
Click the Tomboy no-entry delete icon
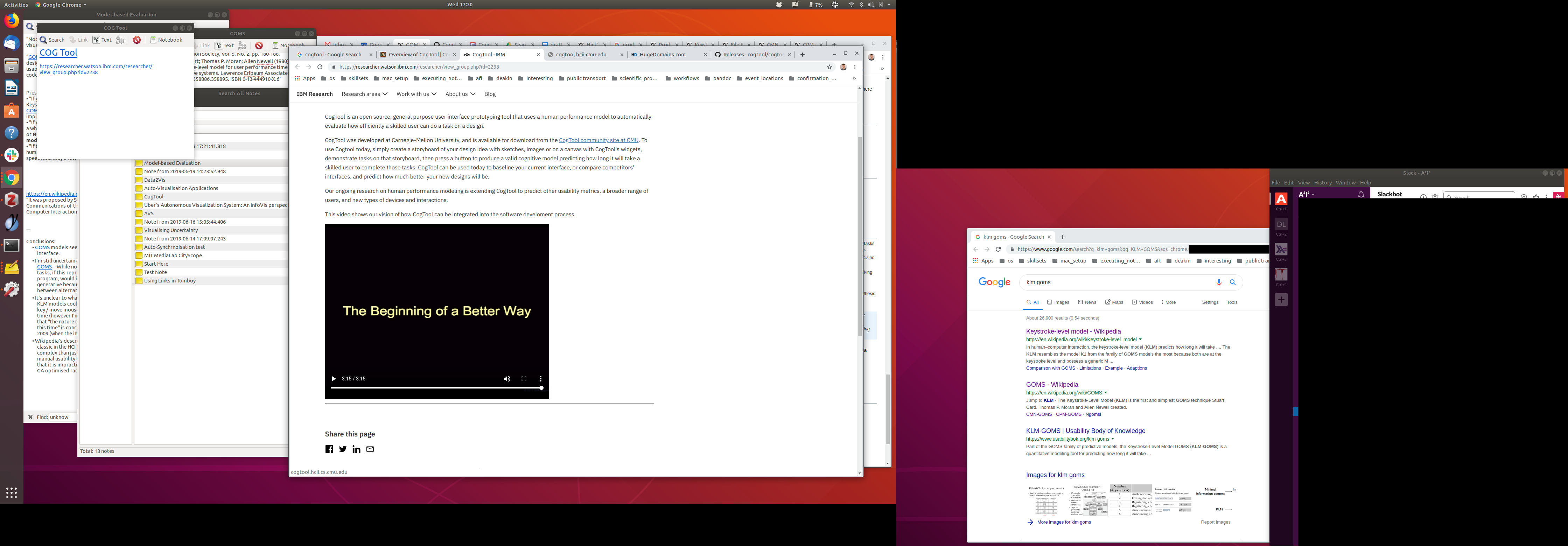pyautogui.click(x=137, y=40)
